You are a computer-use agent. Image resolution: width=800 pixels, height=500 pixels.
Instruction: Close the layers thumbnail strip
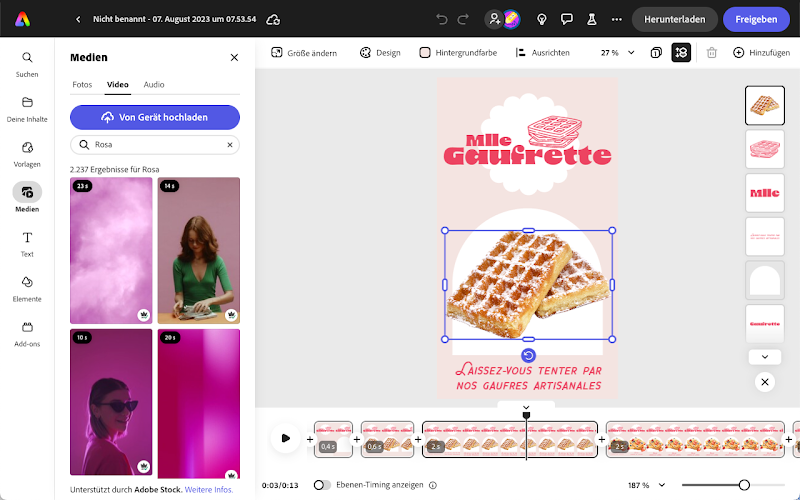[765, 382]
